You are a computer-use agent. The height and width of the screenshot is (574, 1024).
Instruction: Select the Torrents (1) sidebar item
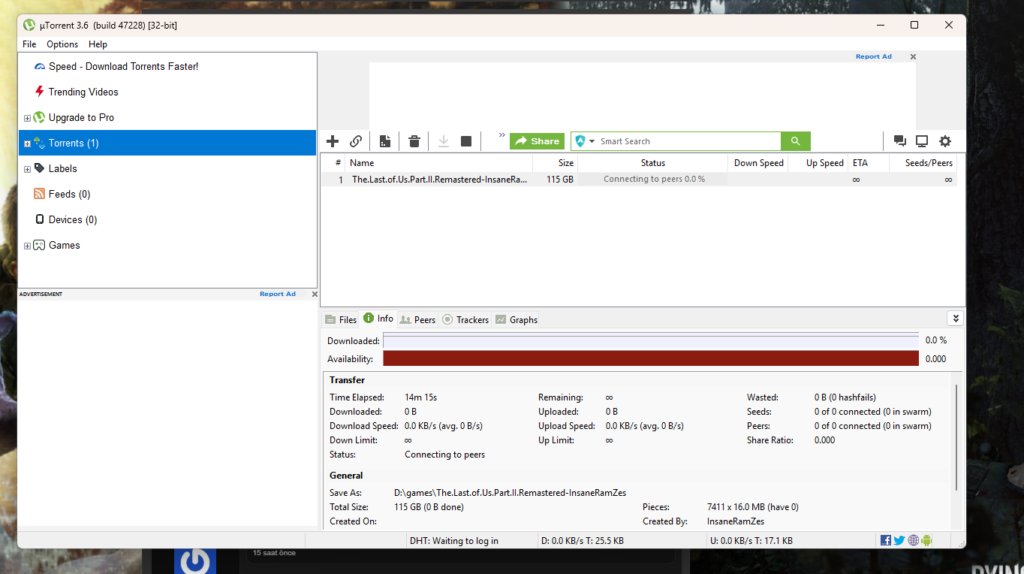pos(167,143)
